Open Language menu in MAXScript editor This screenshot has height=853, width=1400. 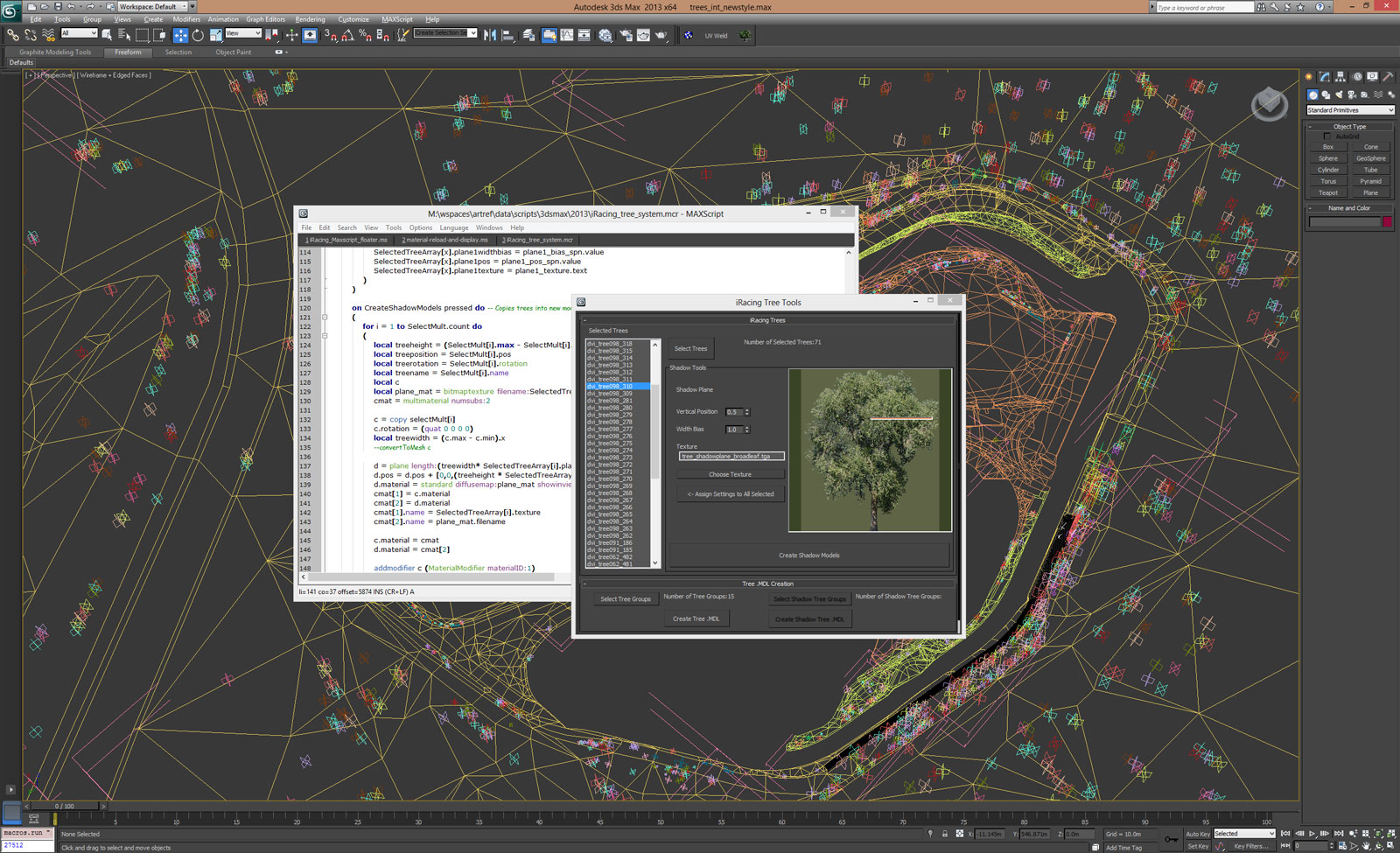pos(454,227)
